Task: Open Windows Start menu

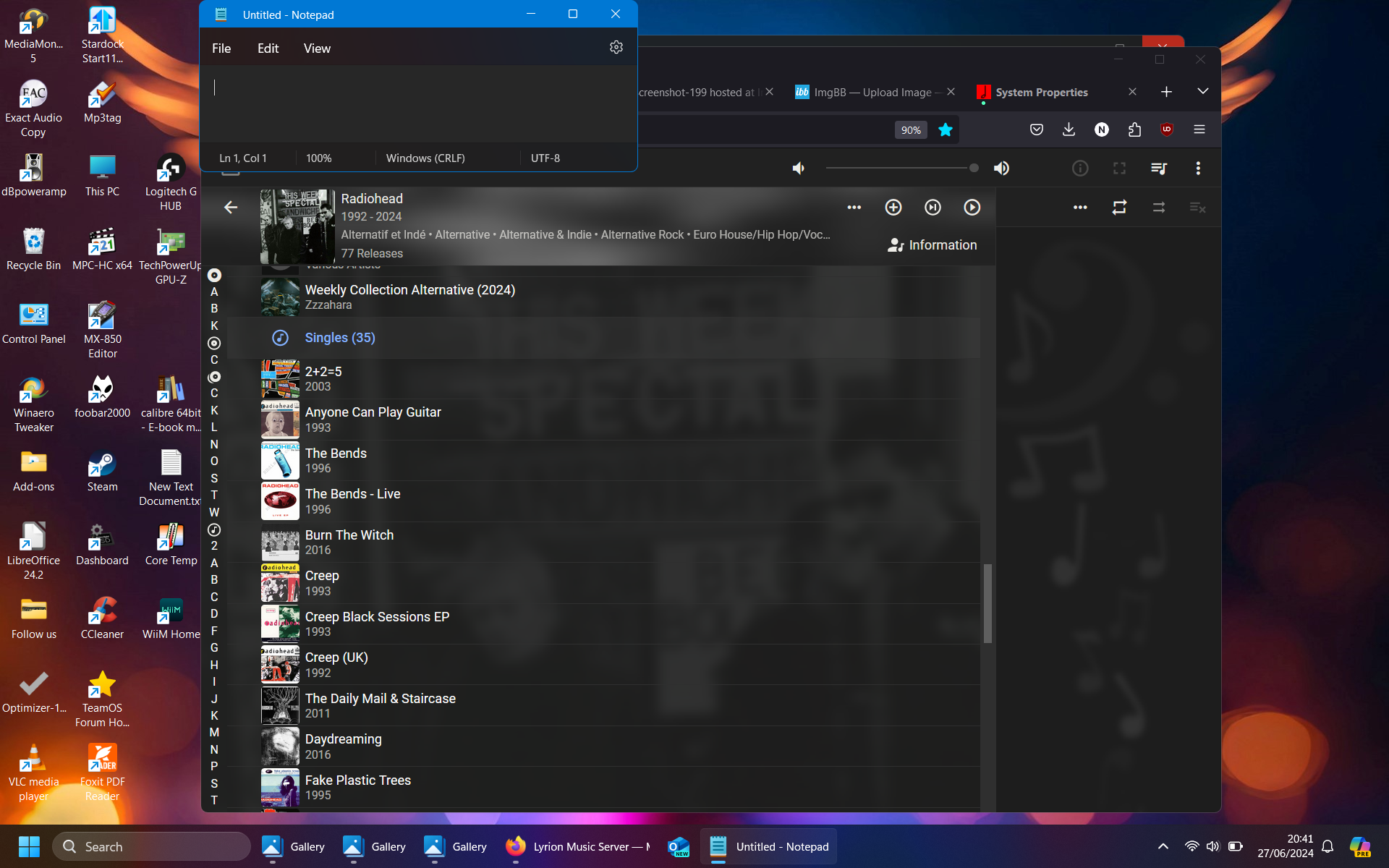Action: (x=29, y=846)
